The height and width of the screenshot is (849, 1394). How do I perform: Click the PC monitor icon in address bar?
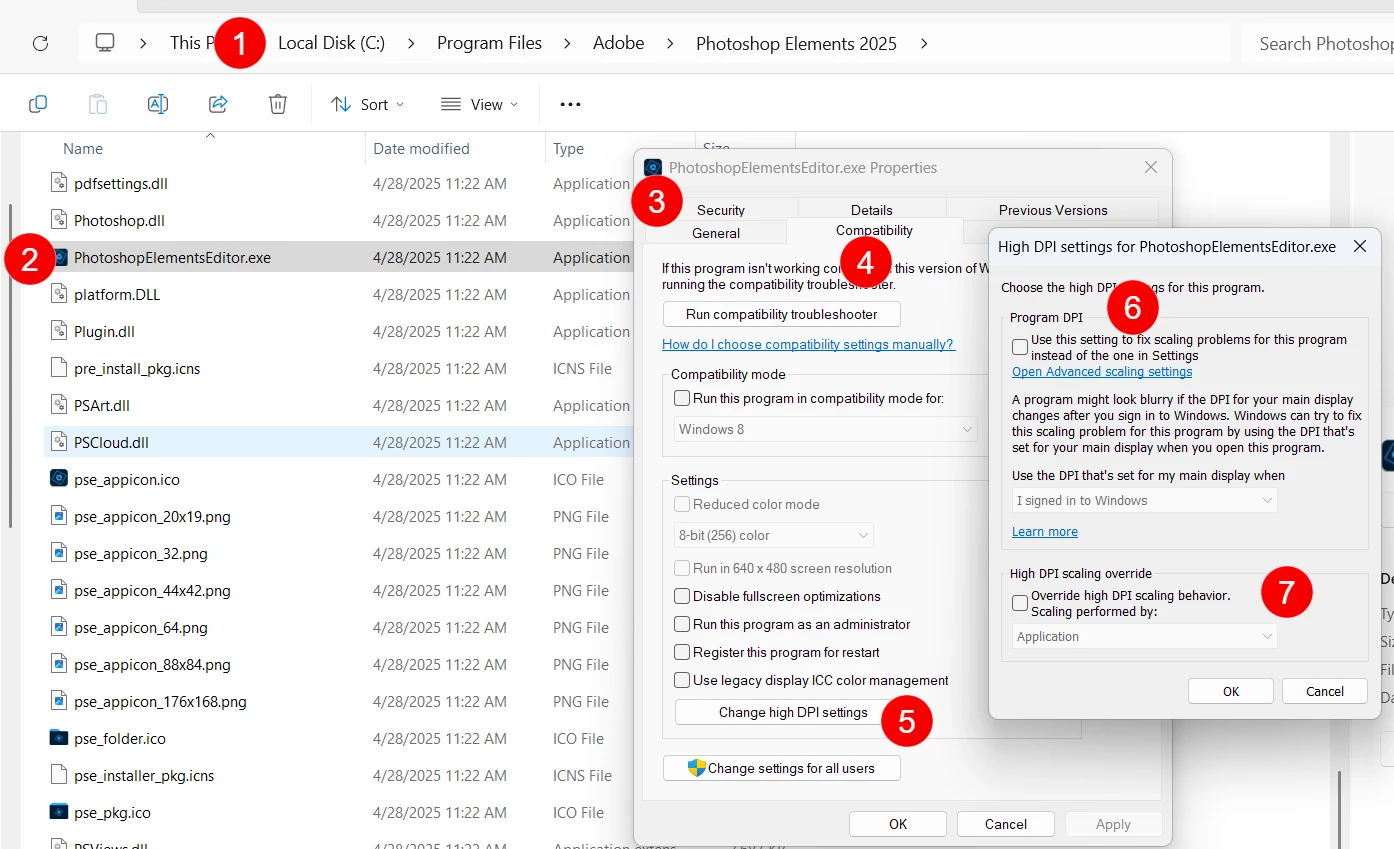(x=105, y=43)
